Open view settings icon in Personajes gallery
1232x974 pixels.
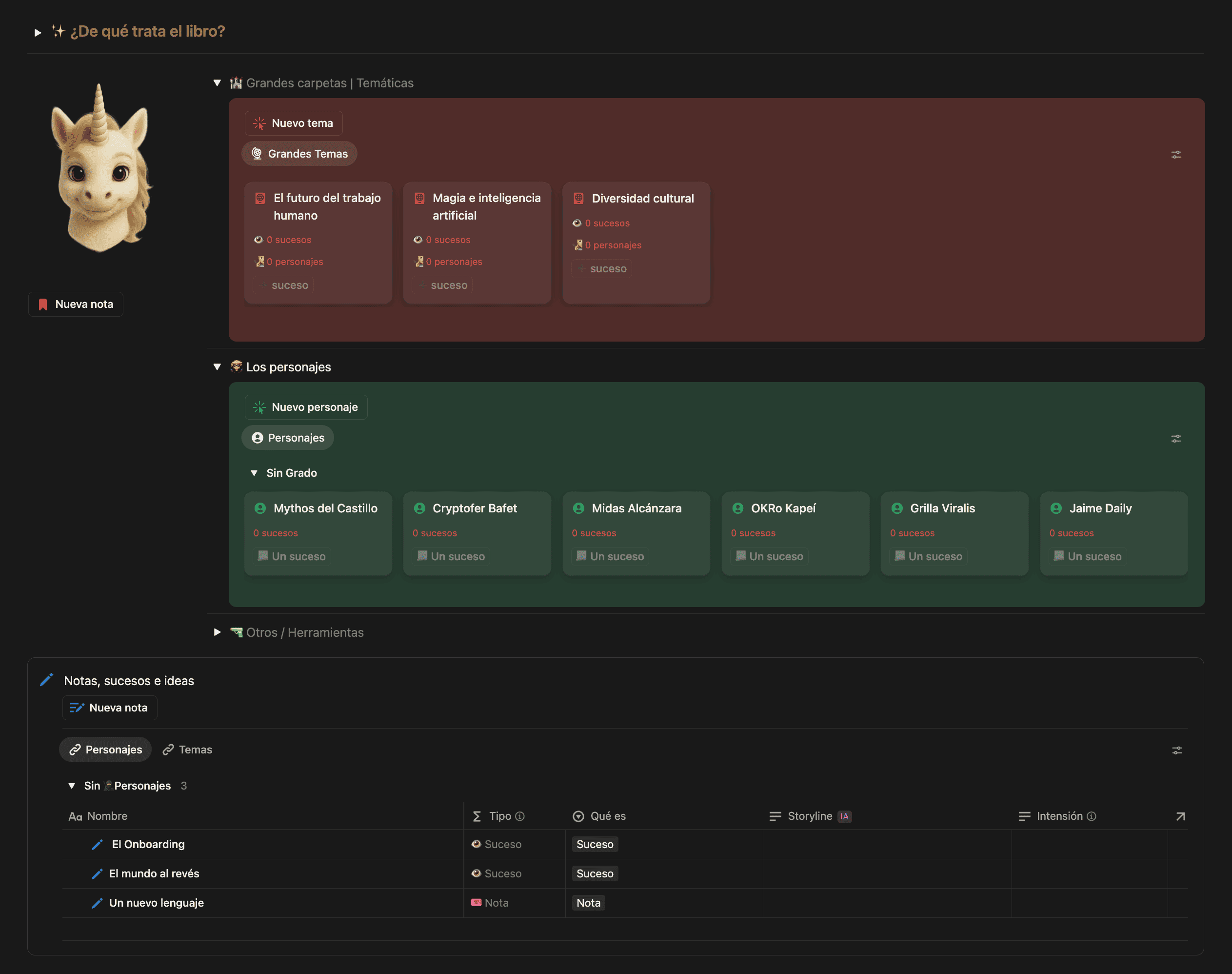1175,439
